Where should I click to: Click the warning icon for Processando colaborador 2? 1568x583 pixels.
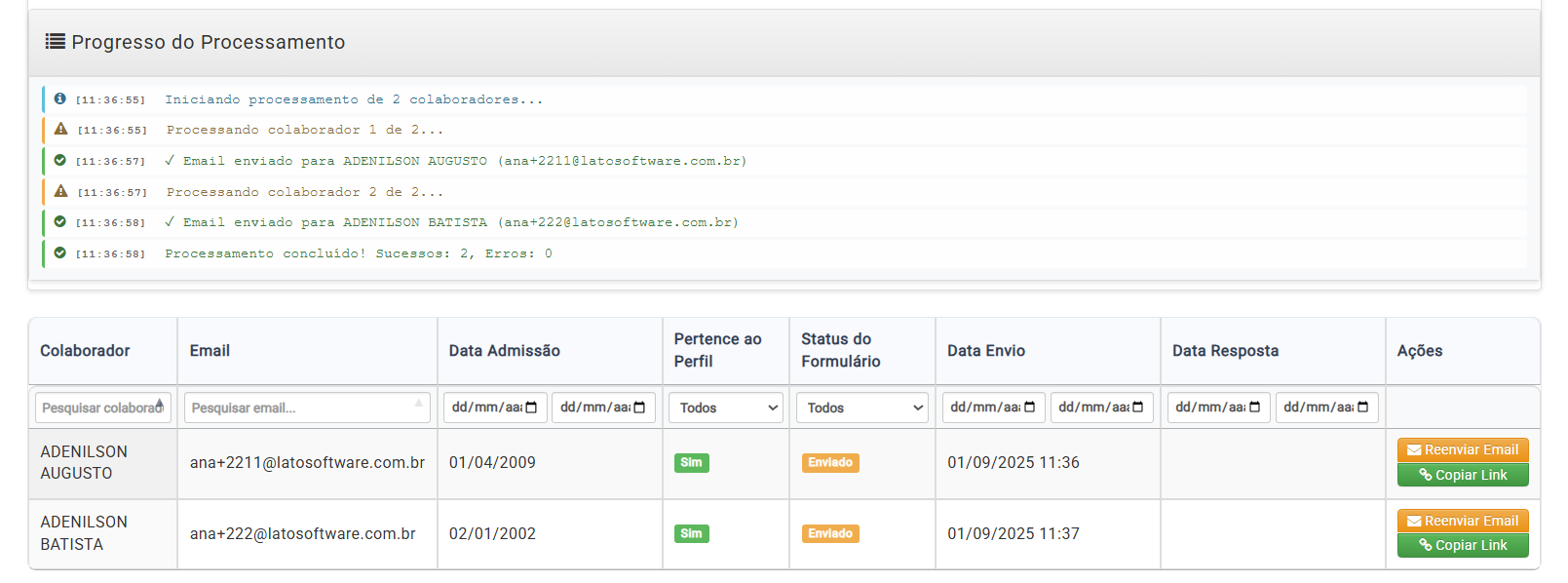(x=61, y=191)
